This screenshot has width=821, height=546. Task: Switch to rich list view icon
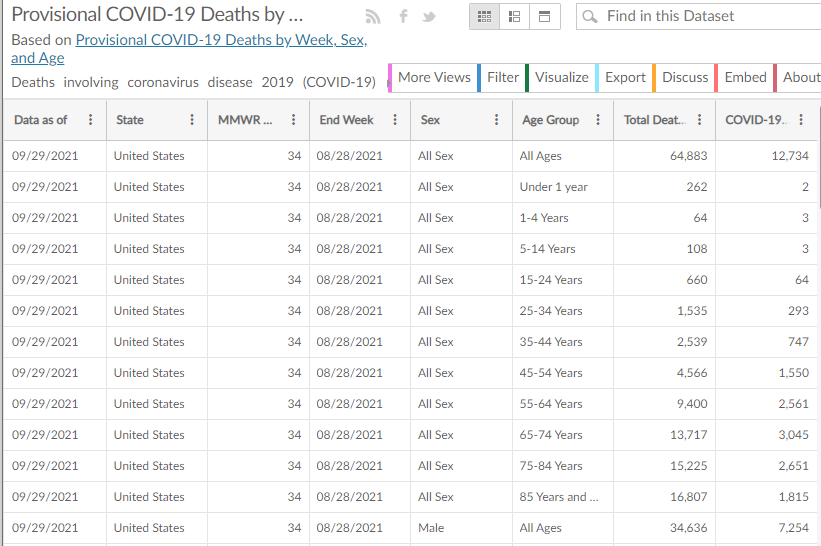[514, 17]
